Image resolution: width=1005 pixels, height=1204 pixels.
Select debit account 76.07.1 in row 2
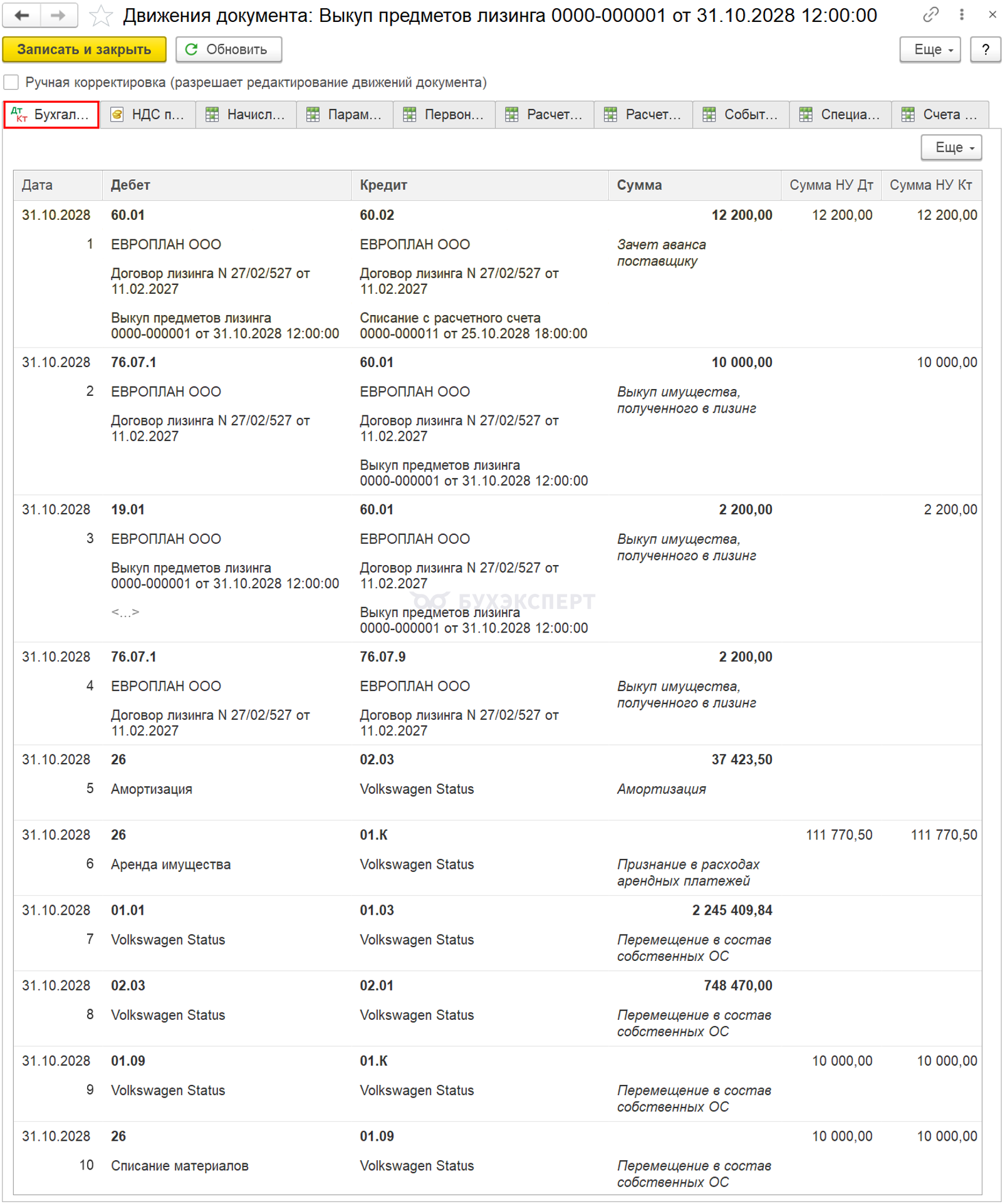(x=133, y=362)
